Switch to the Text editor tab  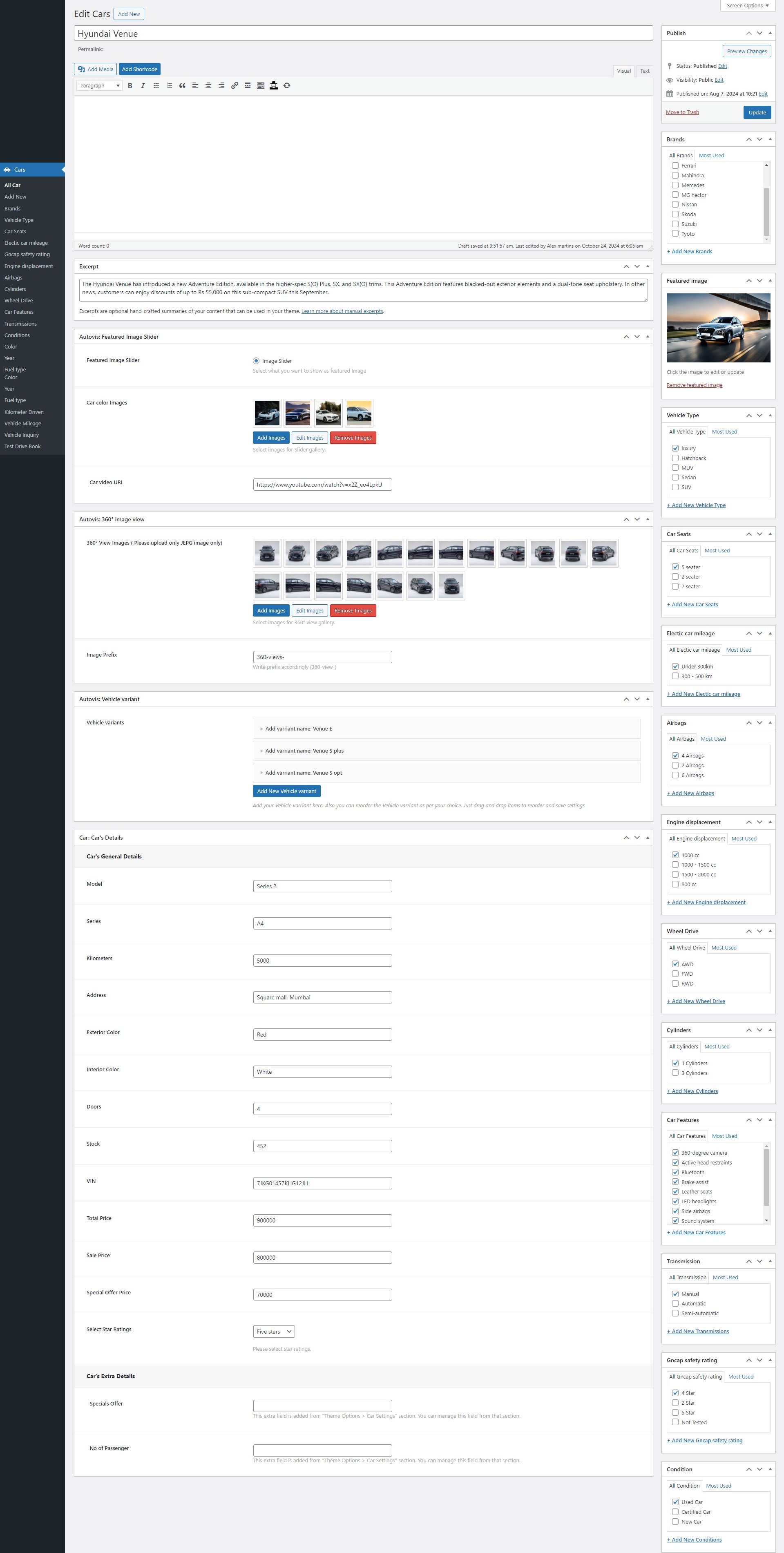[x=645, y=71]
